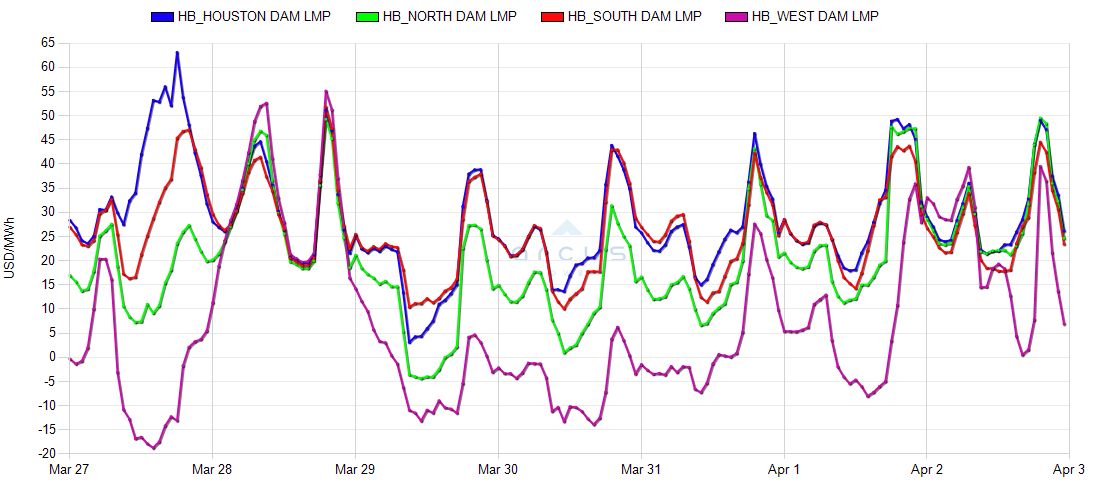Click the Mar 31 x-axis date label
Viewport: 1100px width, 500px height.
(x=640, y=469)
